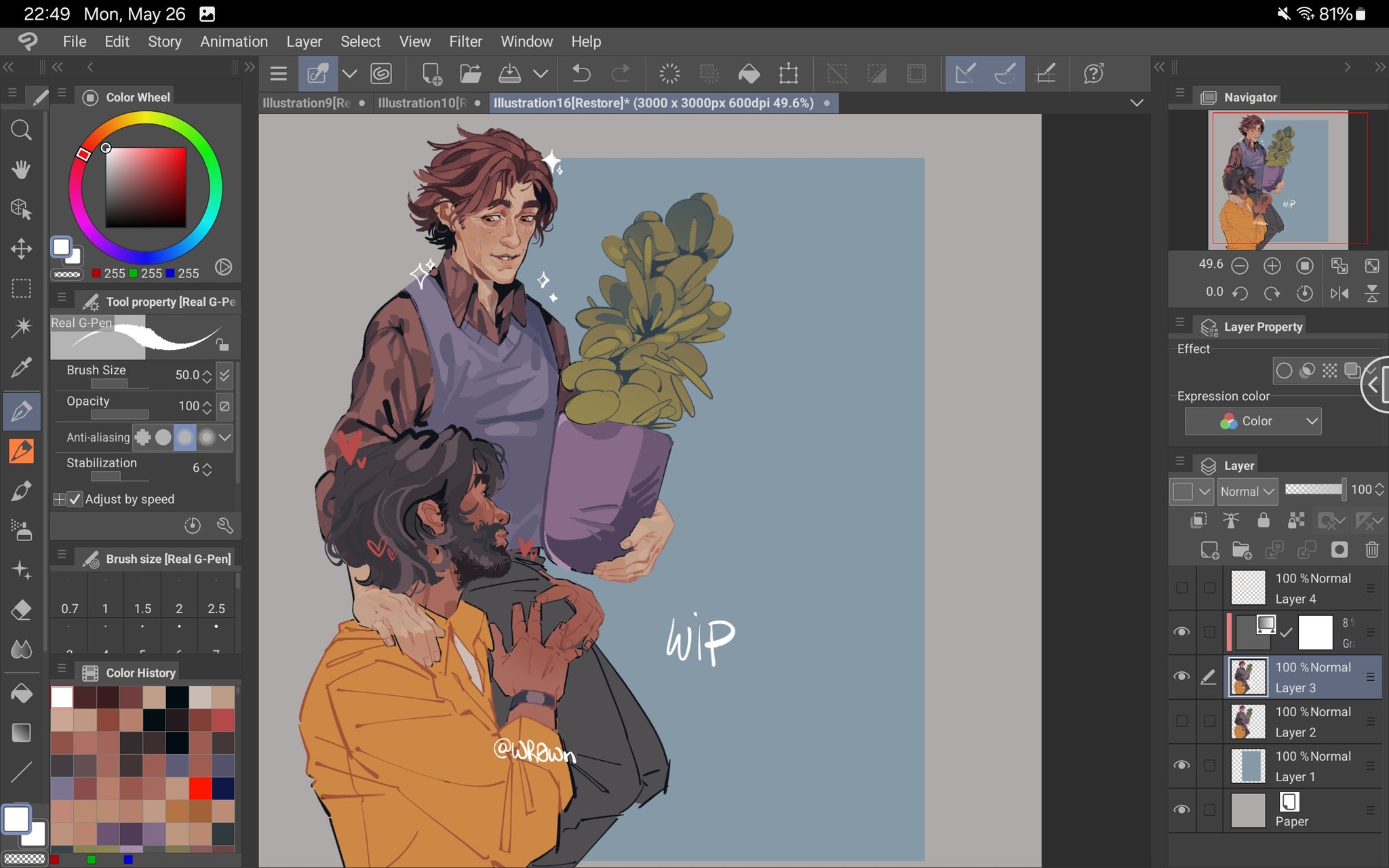Select brush size preset 1.5
1389x868 pixels.
coord(142,595)
